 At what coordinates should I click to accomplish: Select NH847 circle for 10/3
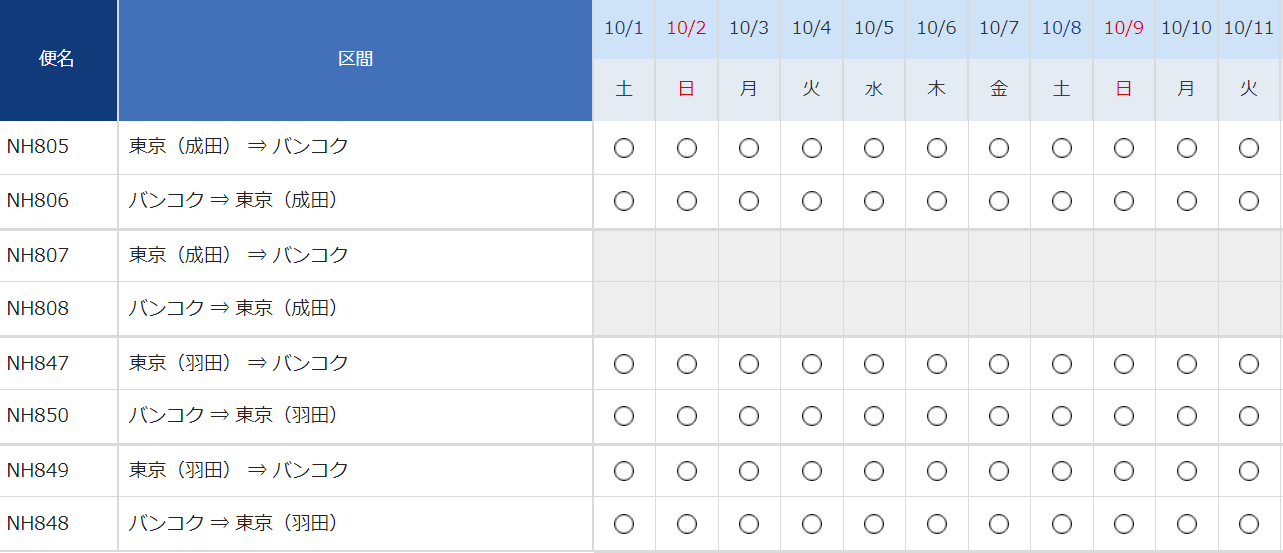click(x=749, y=364)
